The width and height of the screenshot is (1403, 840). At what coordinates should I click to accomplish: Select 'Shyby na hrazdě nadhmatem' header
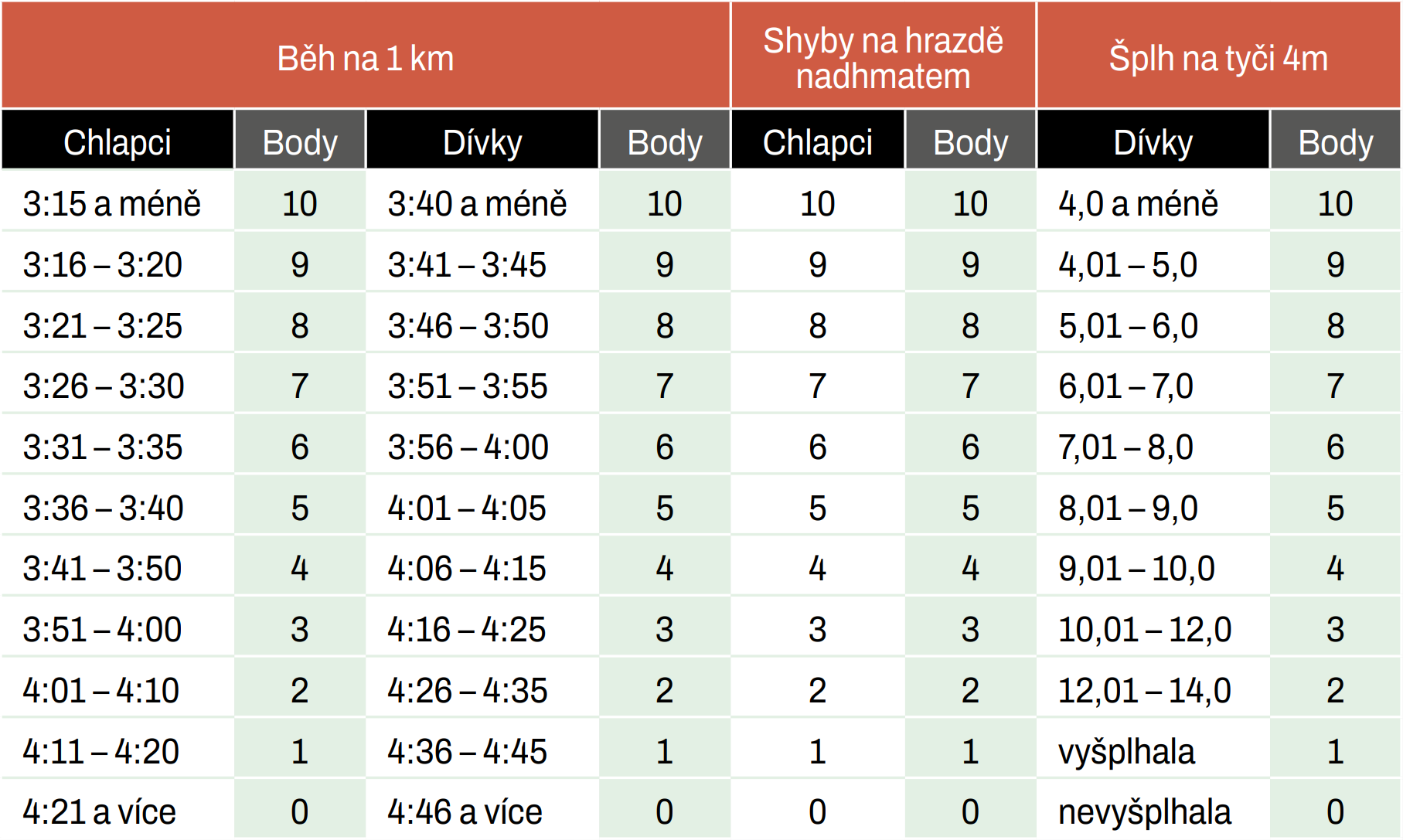(x=884, y=55)
